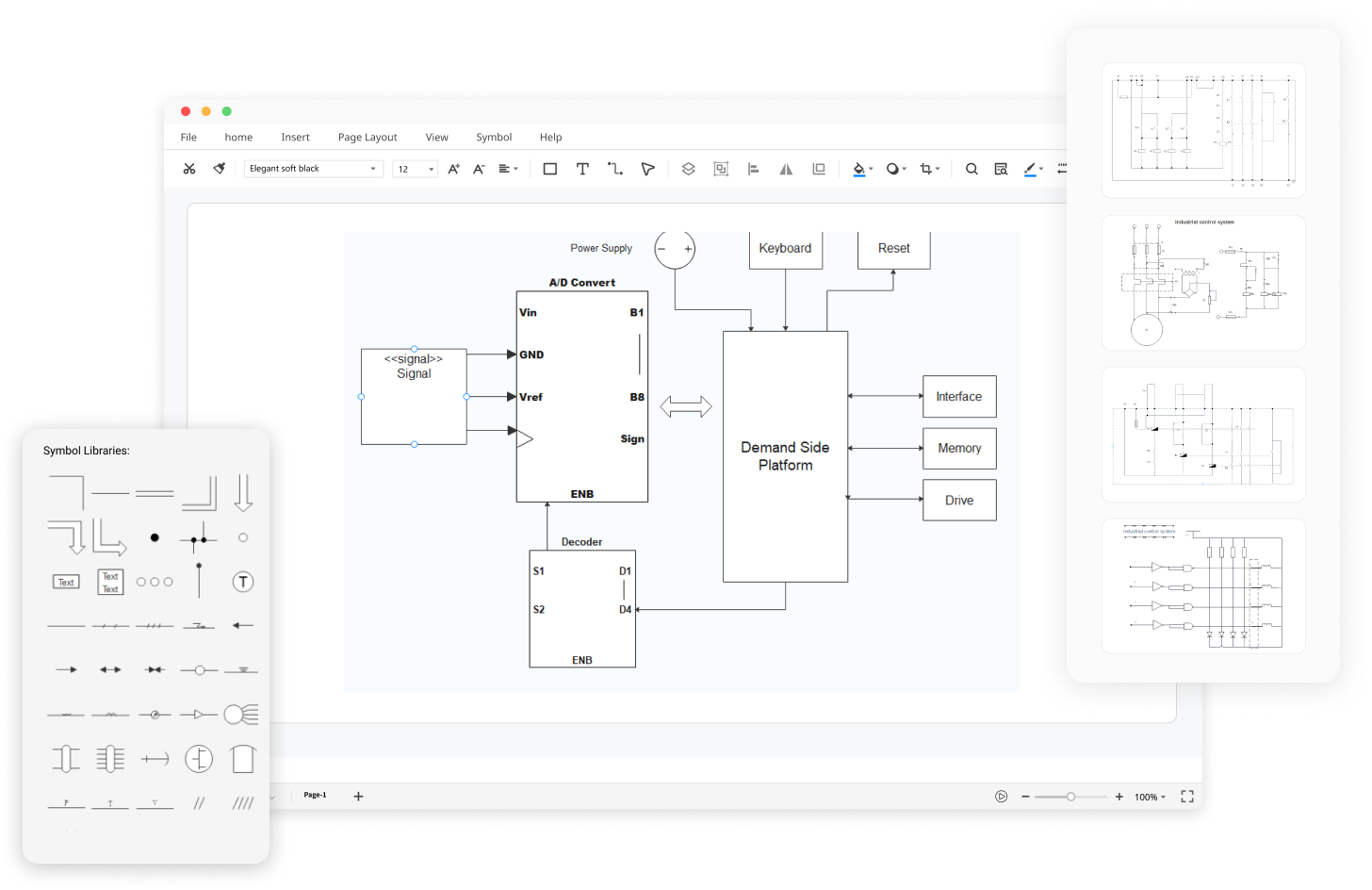
Task: Select the Cut tool (scissors icon)
Action: click(189, 168)
